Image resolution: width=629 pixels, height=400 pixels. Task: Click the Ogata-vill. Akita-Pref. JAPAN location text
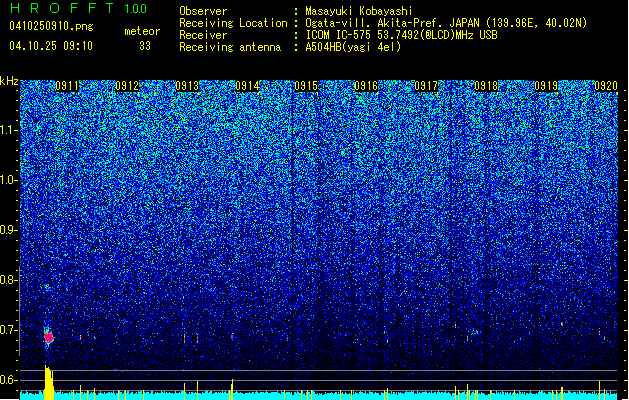click(x=446, y=23)
